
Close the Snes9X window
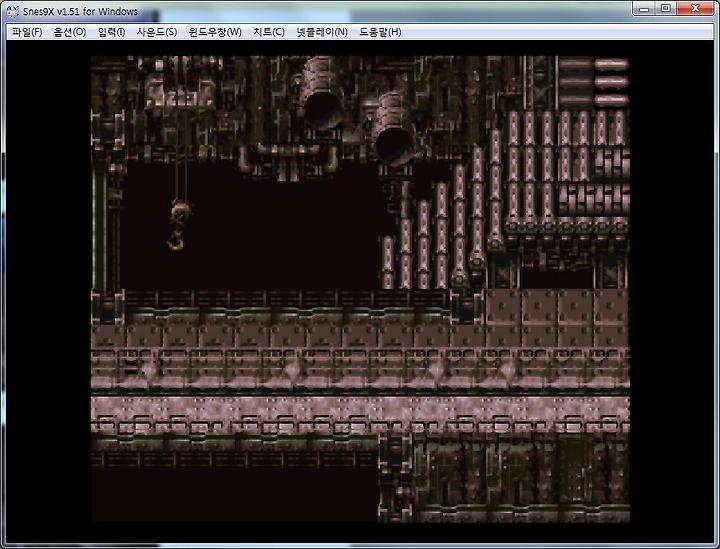pyautogui.click(x=695, y=9)
